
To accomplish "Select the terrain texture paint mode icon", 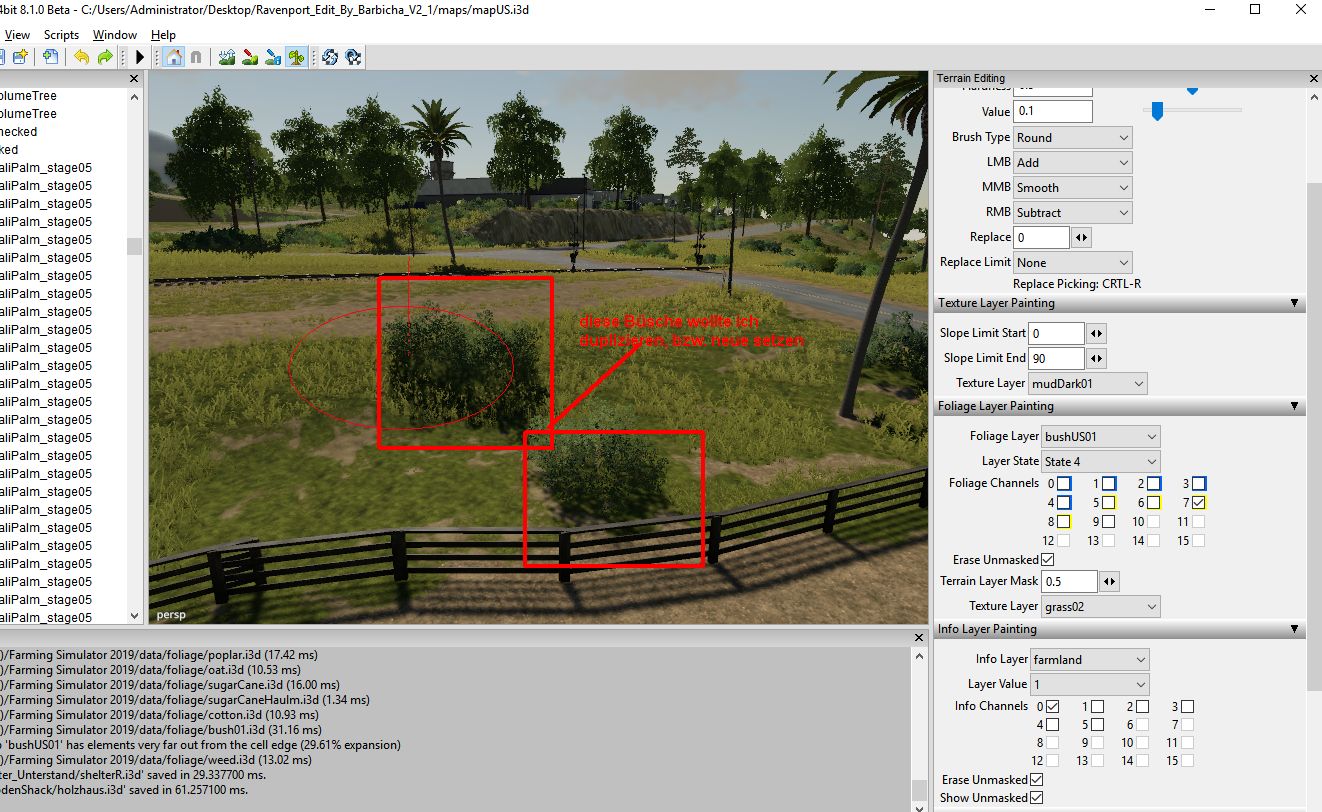I will click(250, 57).
